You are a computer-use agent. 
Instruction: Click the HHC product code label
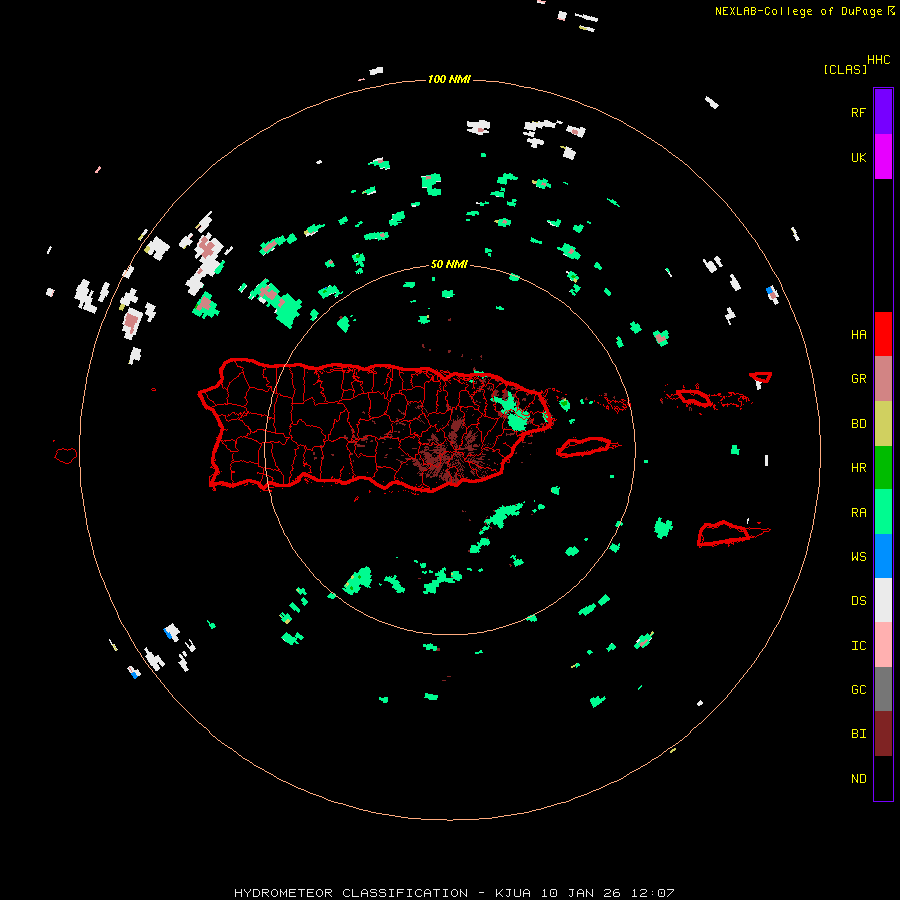[x=878, y=60]
